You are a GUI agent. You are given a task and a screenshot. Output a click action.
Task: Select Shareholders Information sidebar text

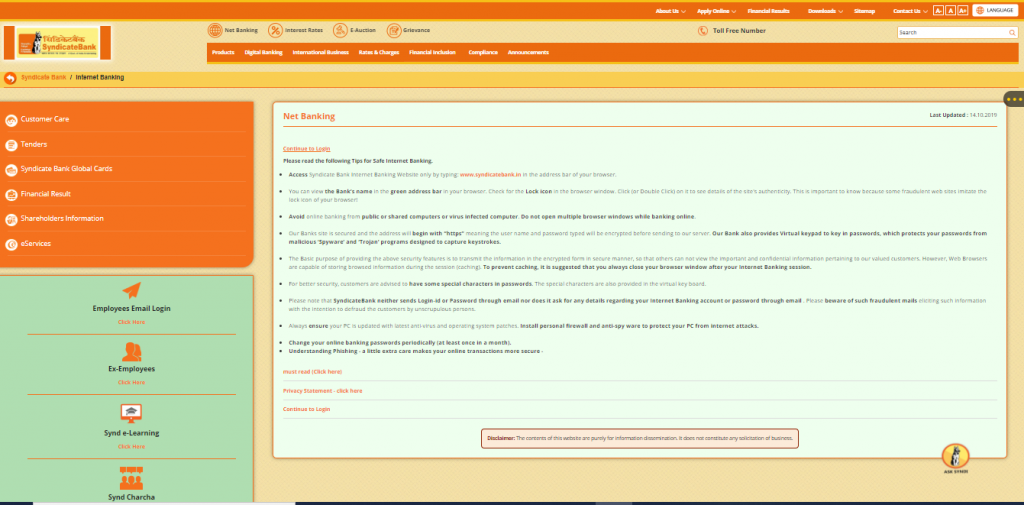click(62, 219)
